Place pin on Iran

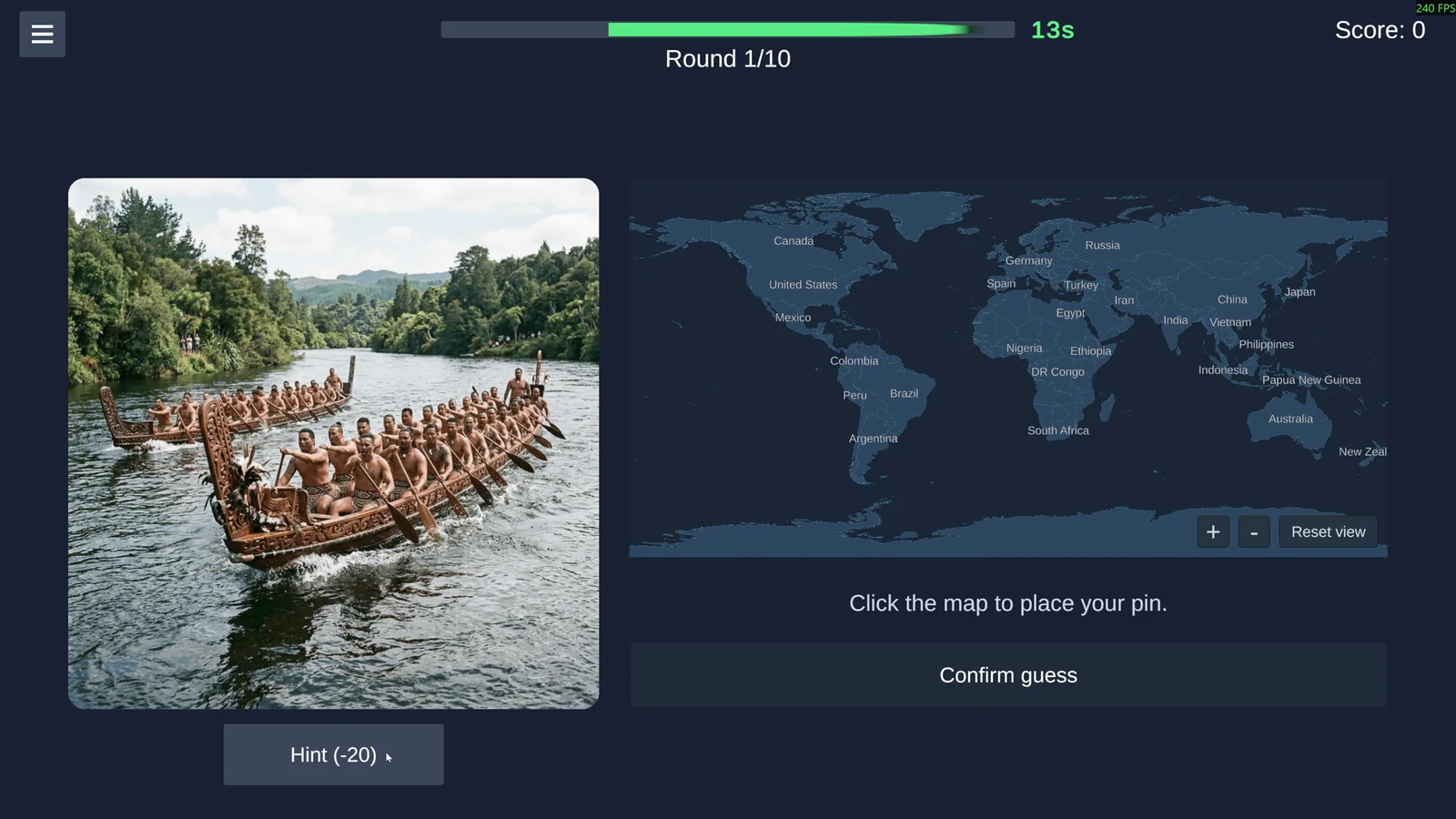coord(1124,300)
